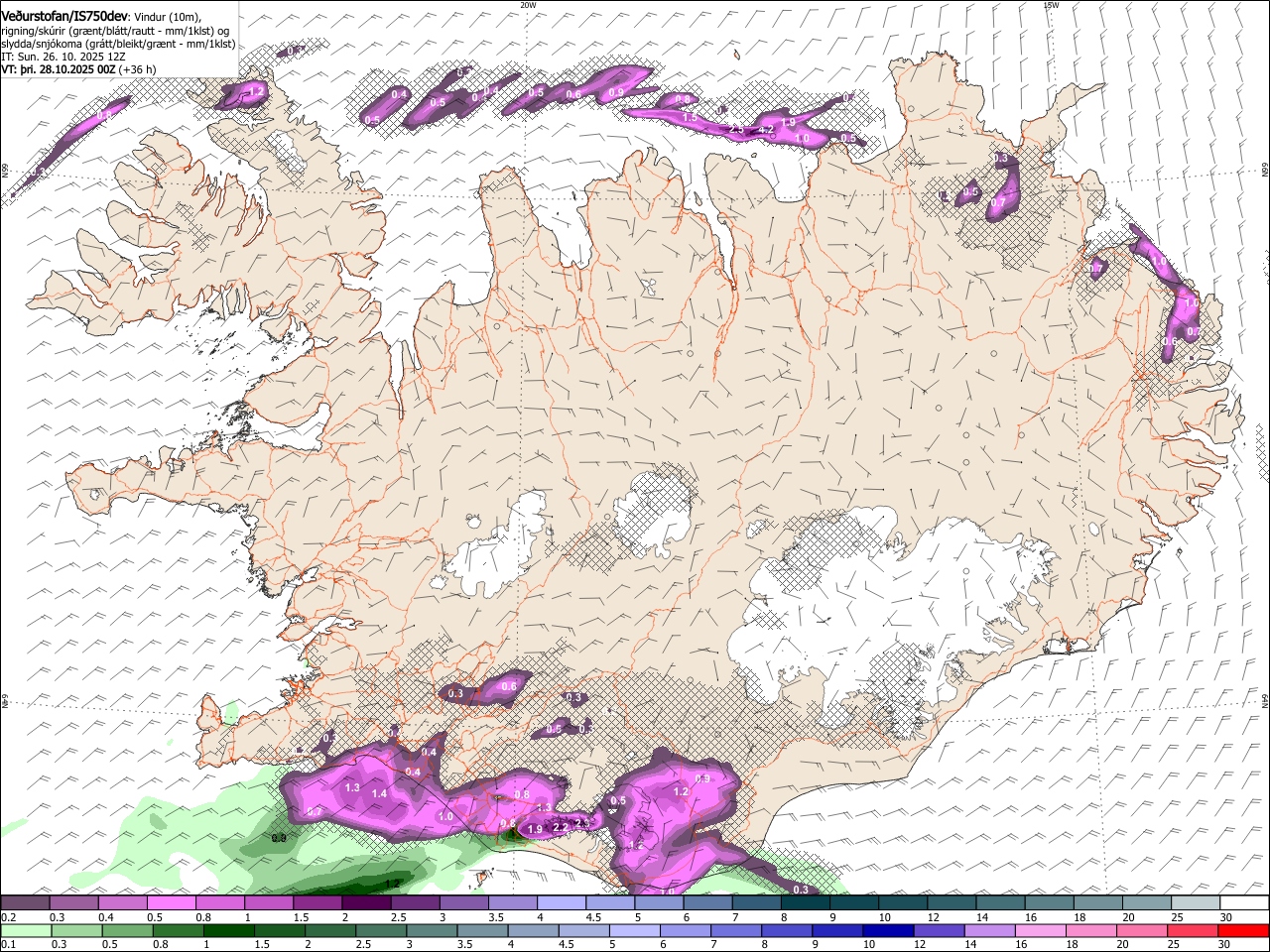Pick the gray-green 3 swatch in rain legend row
This screenshot has height=952, width=1270.
point(432,929)
